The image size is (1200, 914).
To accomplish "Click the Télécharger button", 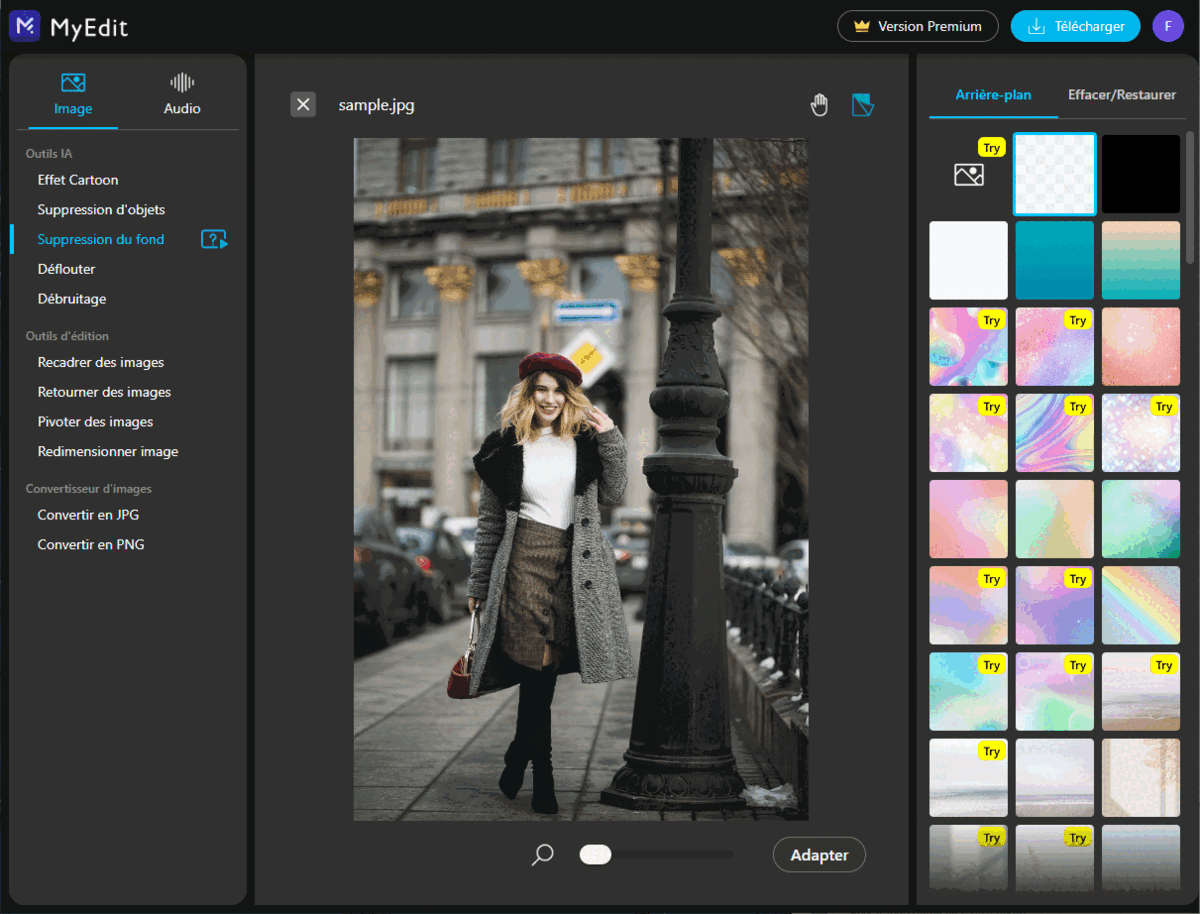I will [x=1075, y=26].
